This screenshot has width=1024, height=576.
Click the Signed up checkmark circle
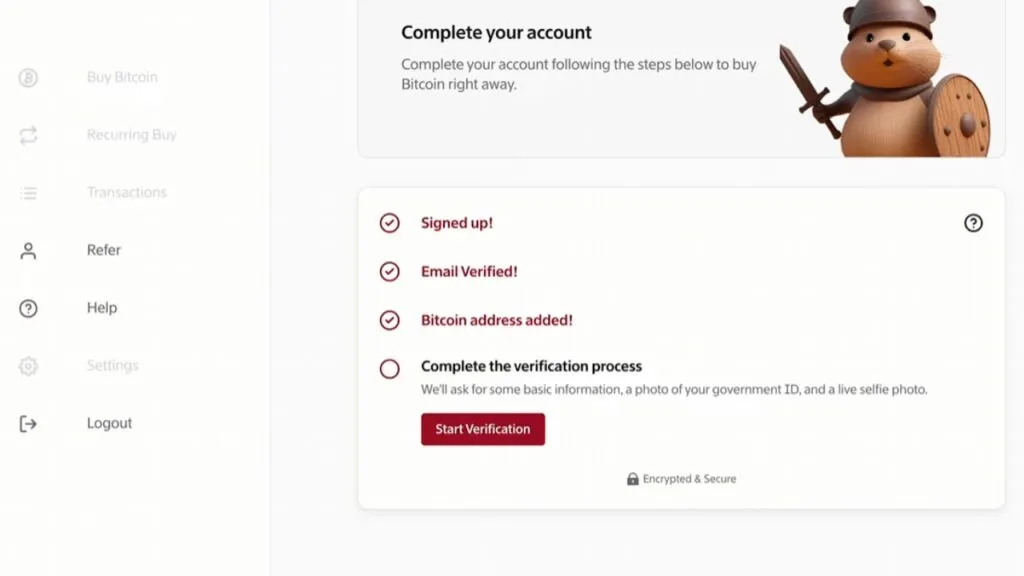coord(390,223)
